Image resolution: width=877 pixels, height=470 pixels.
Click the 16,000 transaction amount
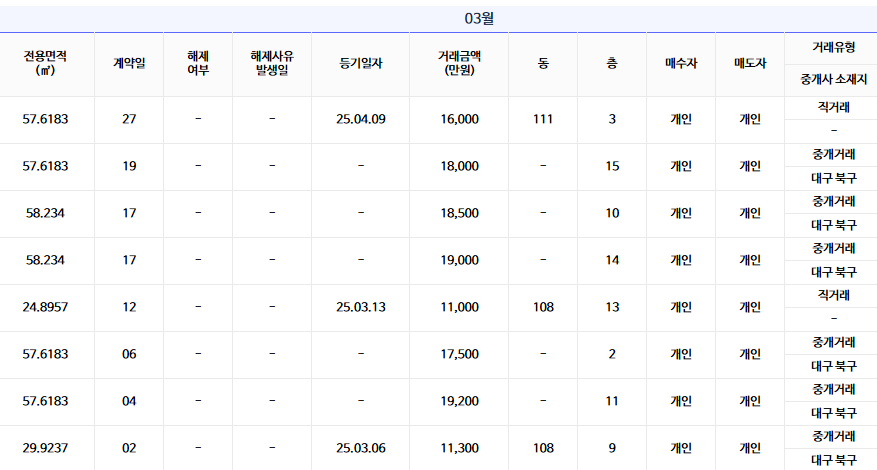coord(459,119)
